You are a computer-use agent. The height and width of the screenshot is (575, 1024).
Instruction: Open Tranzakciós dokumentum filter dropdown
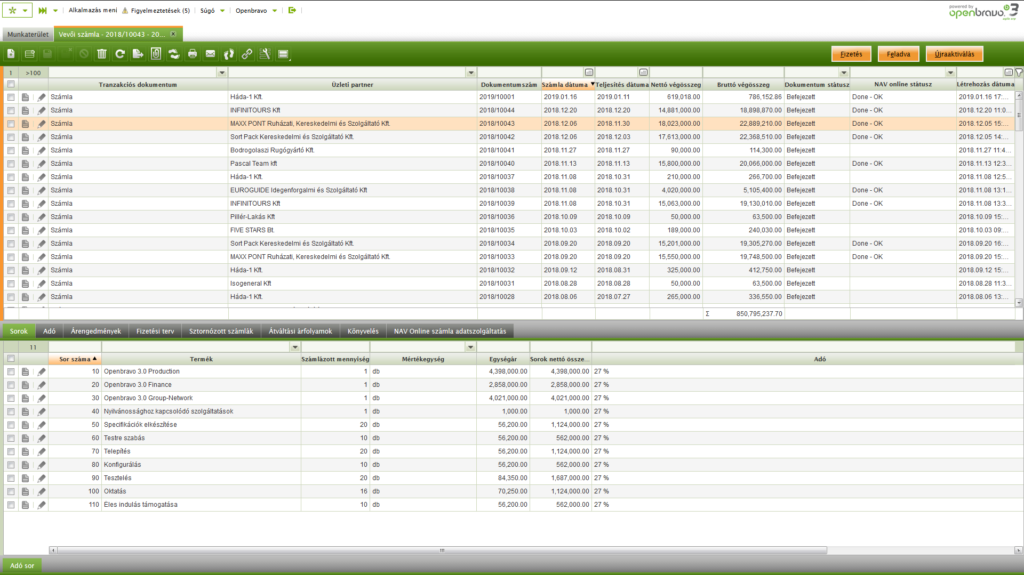tap(221, 73)
